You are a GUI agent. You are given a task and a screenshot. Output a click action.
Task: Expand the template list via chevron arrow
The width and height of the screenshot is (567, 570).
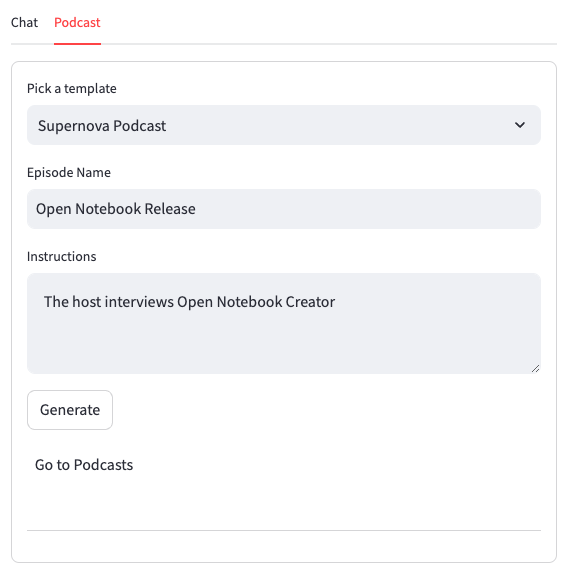coord(520,125)
